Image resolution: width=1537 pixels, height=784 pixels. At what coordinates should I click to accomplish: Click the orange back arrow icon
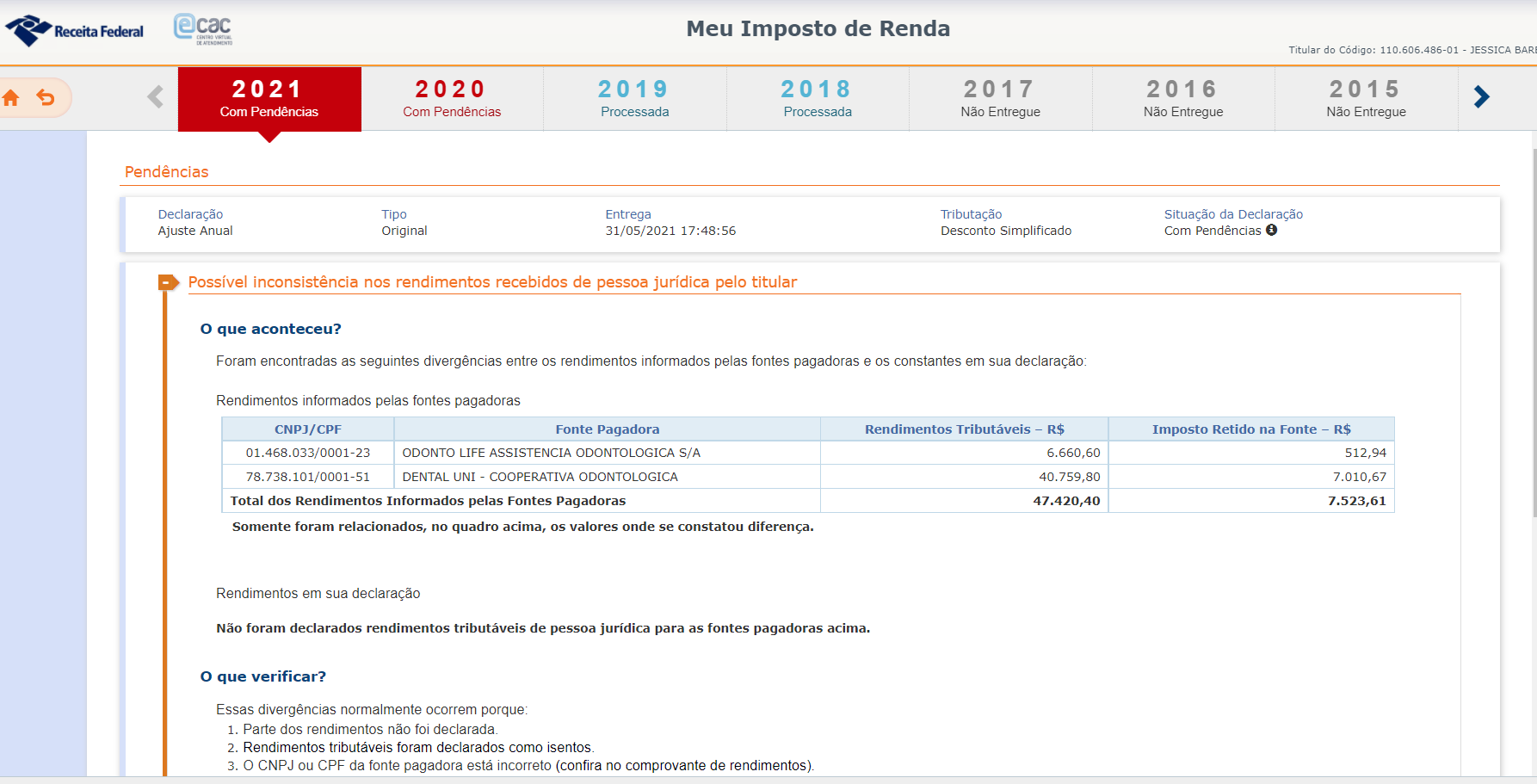46,98
